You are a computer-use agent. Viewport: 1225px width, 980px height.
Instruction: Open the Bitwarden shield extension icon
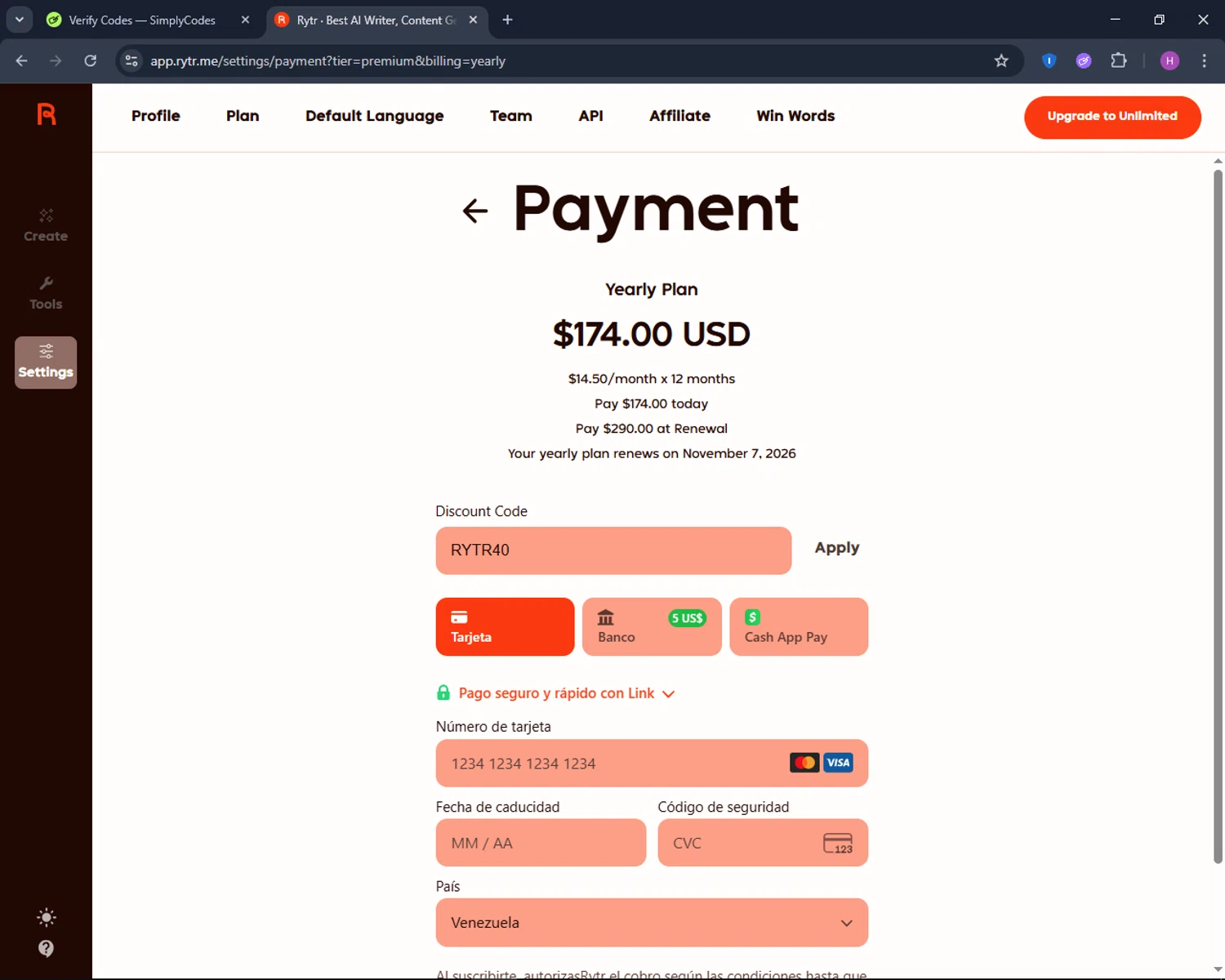pos(1049,60)
